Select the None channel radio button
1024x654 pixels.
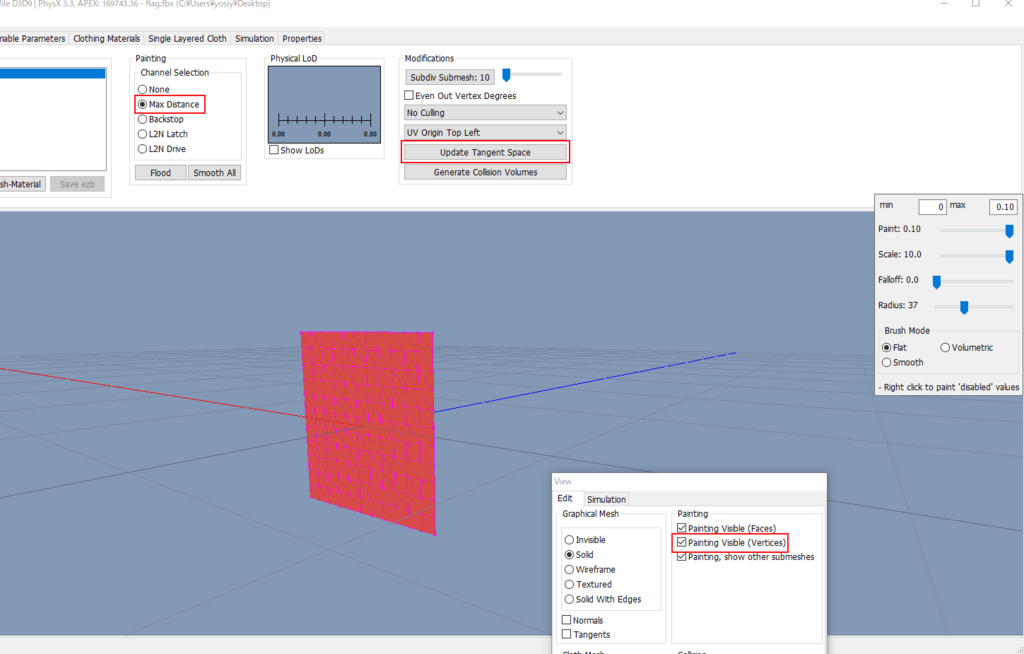click(x=142, y=90)
